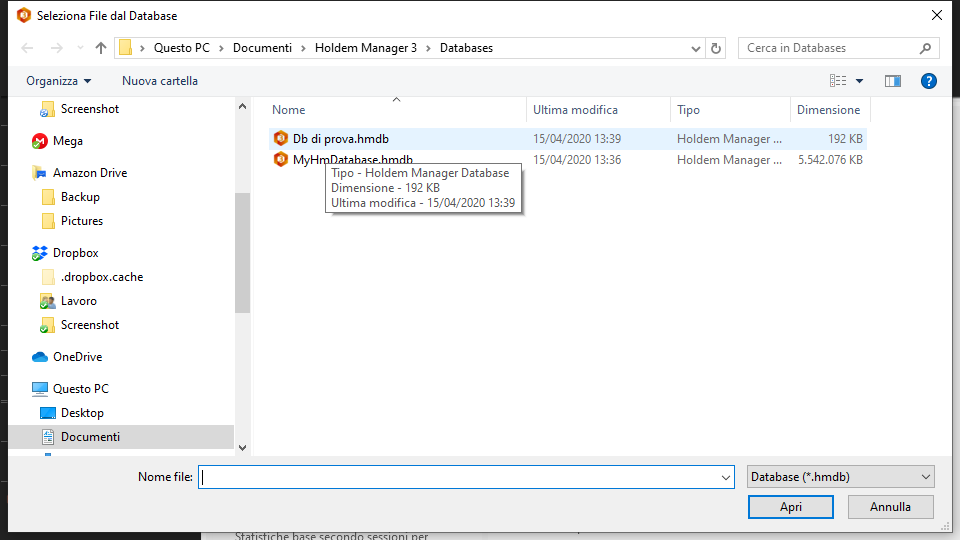This screenshot has height=540, width=960.
Task: Select Questo PC in breadcrumb path
Action: point(181,48)
